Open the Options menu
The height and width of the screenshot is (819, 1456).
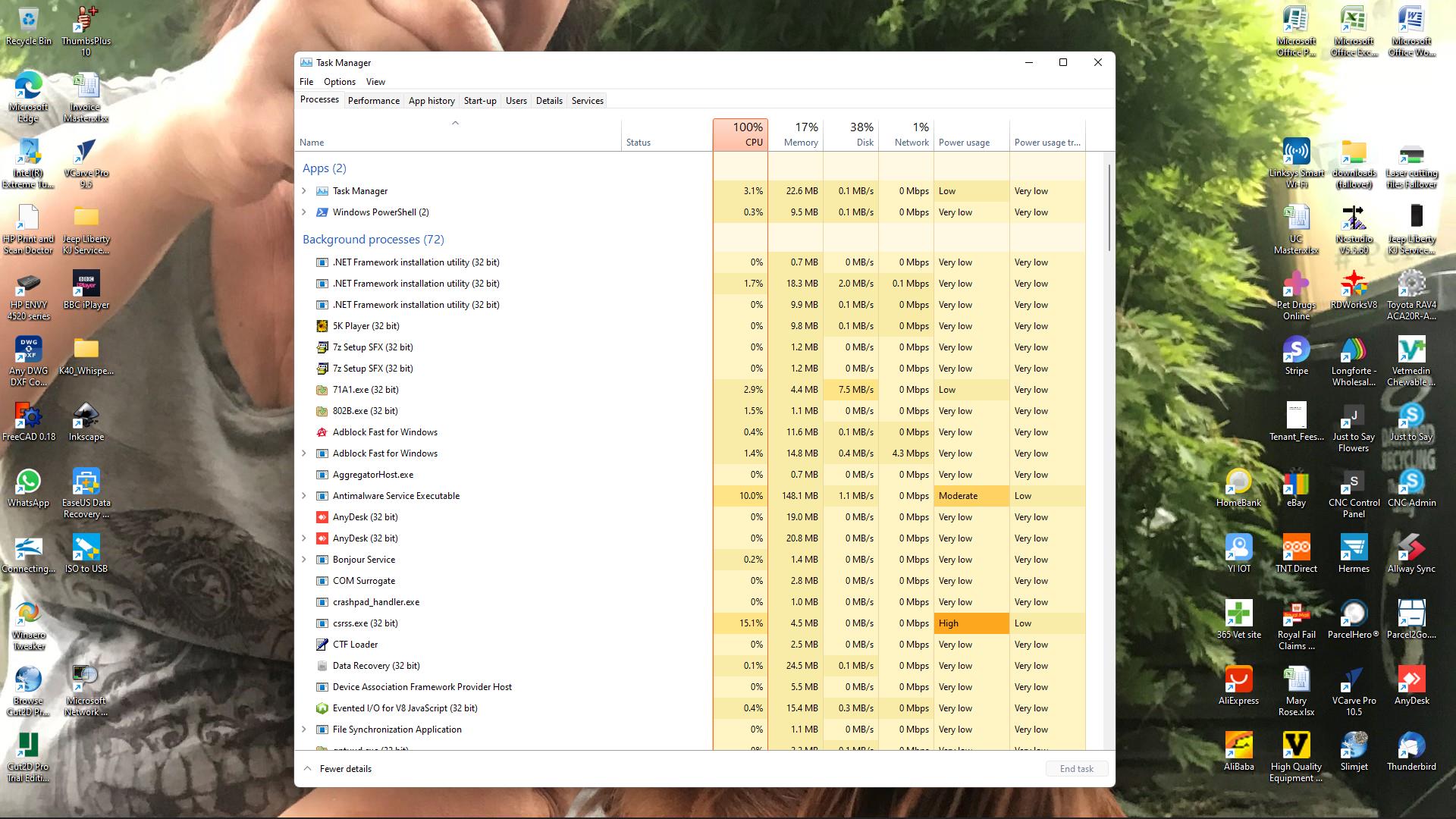coord(339,82)
